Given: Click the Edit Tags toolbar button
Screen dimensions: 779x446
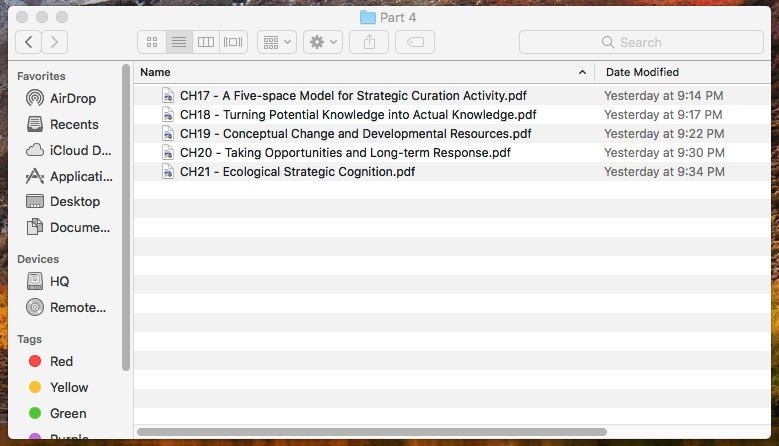Looking at the screenshot, I should [414, 42].
